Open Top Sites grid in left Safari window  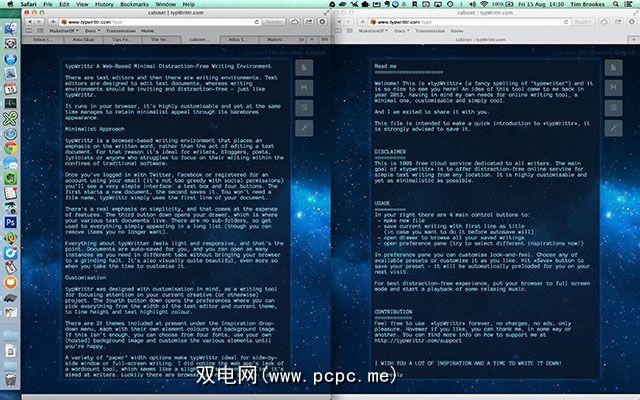[x=40, y=31]
